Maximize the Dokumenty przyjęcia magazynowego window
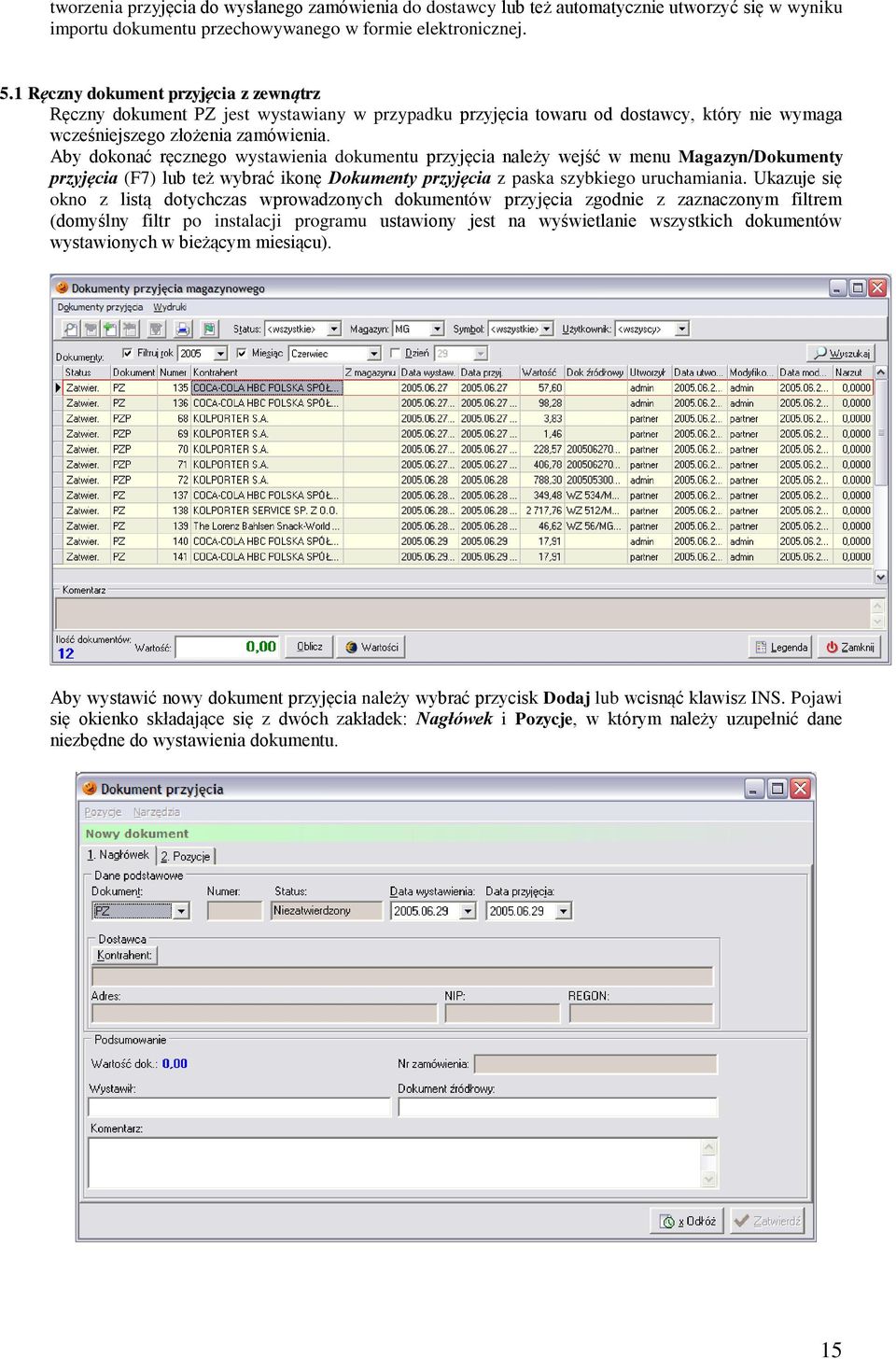This screenshot has height=1359, width=896. (x=858, y=288)
